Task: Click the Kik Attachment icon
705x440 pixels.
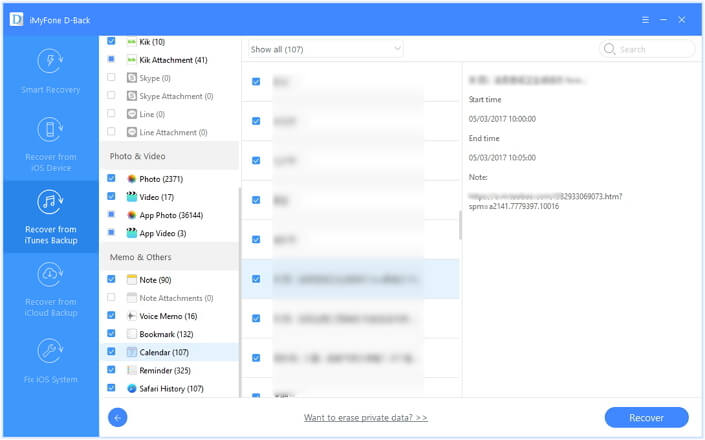Action: pos(131,60)
